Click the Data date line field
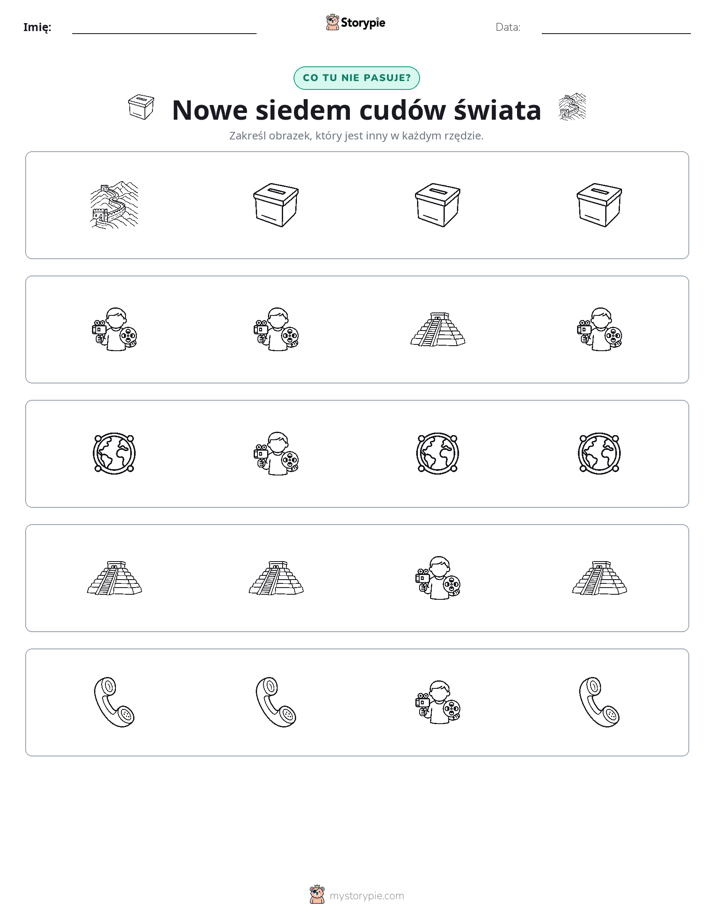The image size is (714, 924). click(616, 27)
